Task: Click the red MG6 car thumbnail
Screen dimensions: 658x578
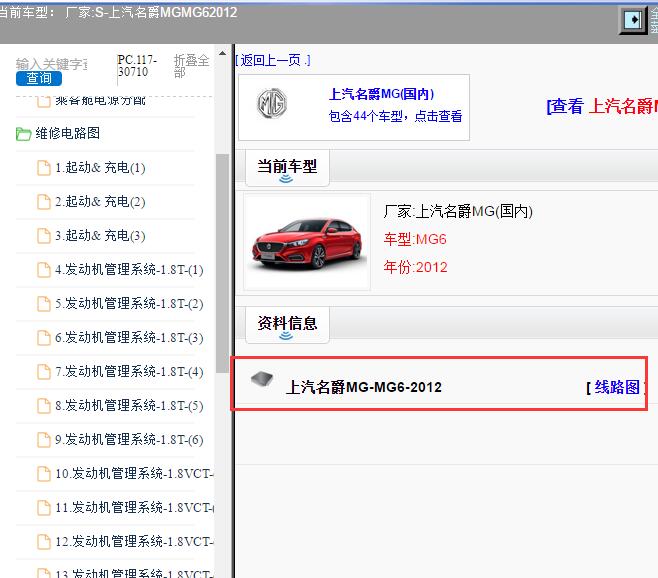Action: pyautogui.click(x=307, y=242)
